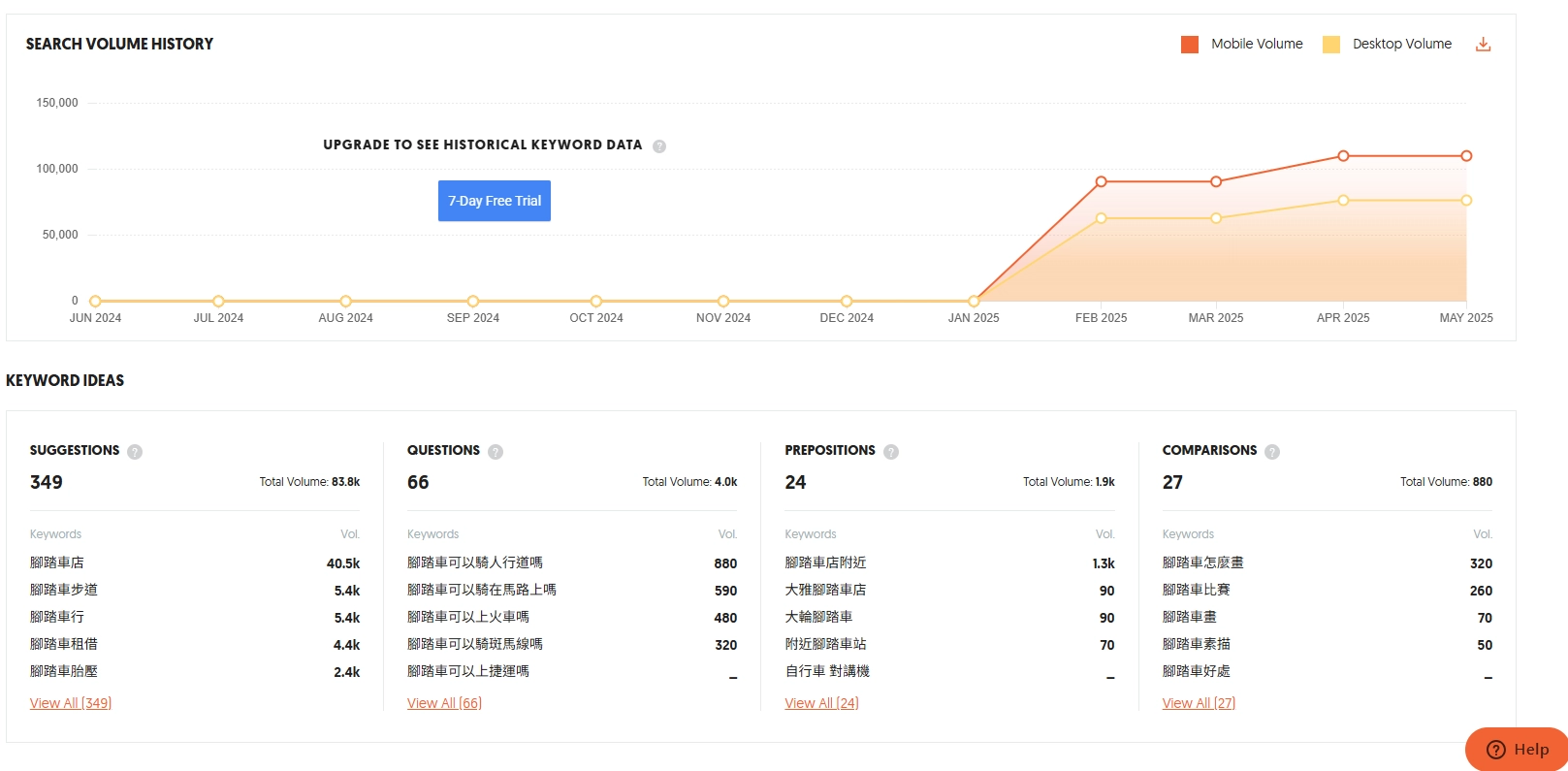
Task: Open keyword 腳踏車素描
Action: [x=1196, y=644]
